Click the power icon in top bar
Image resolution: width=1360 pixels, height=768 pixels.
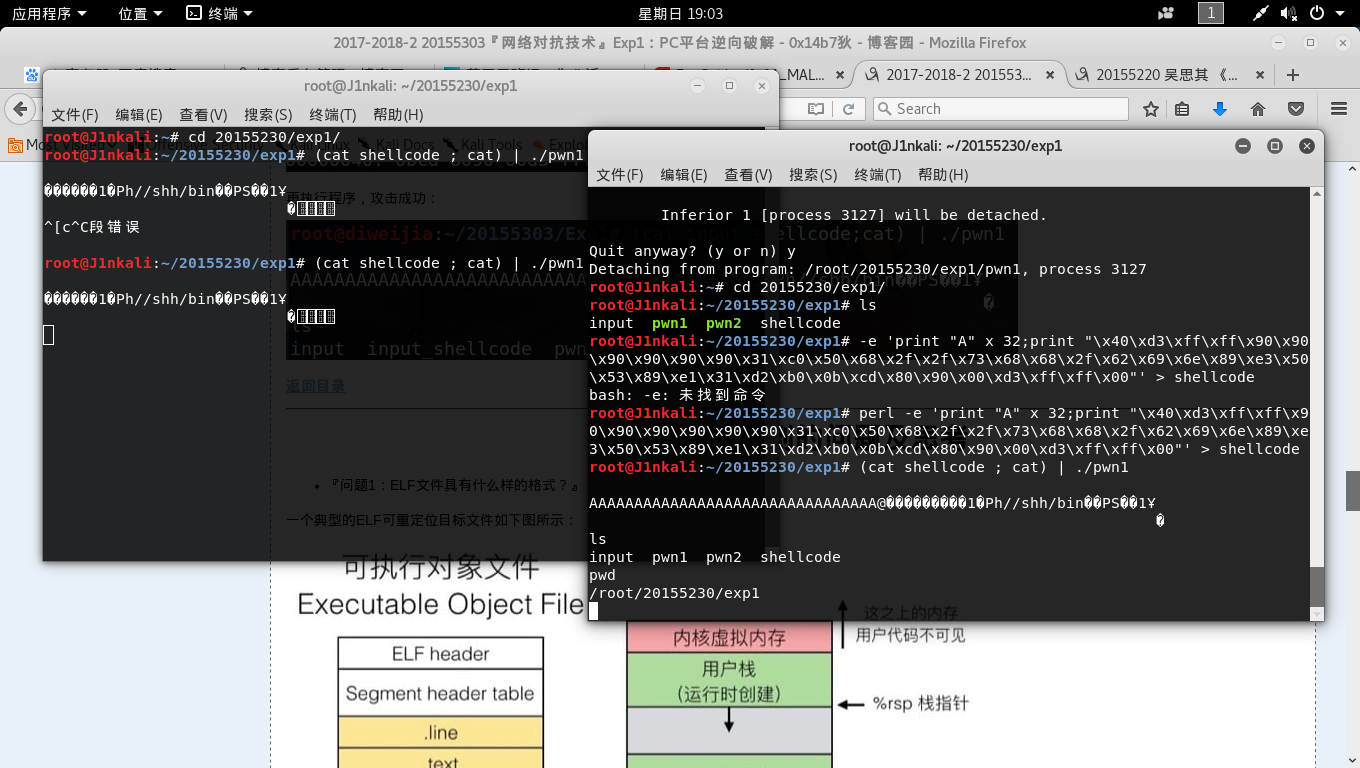1316,13
